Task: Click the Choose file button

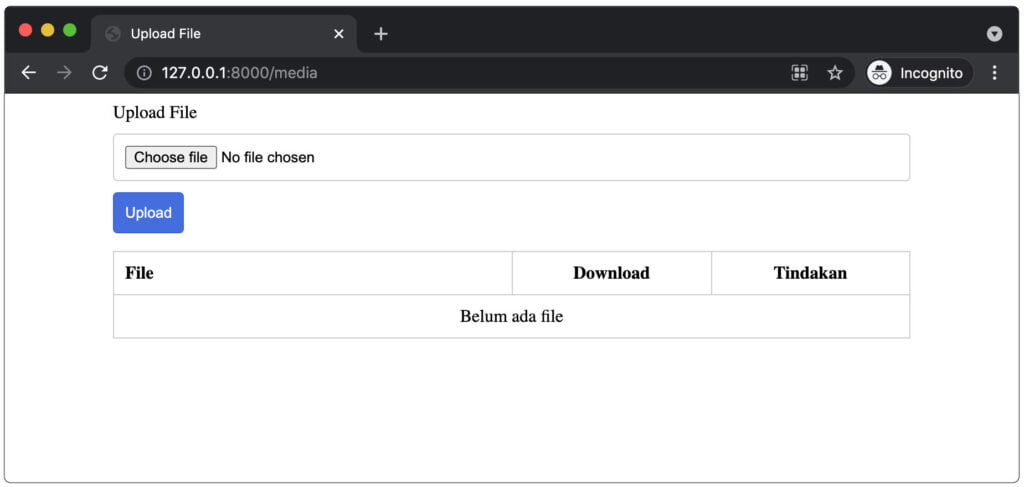Action: point(171,157)
